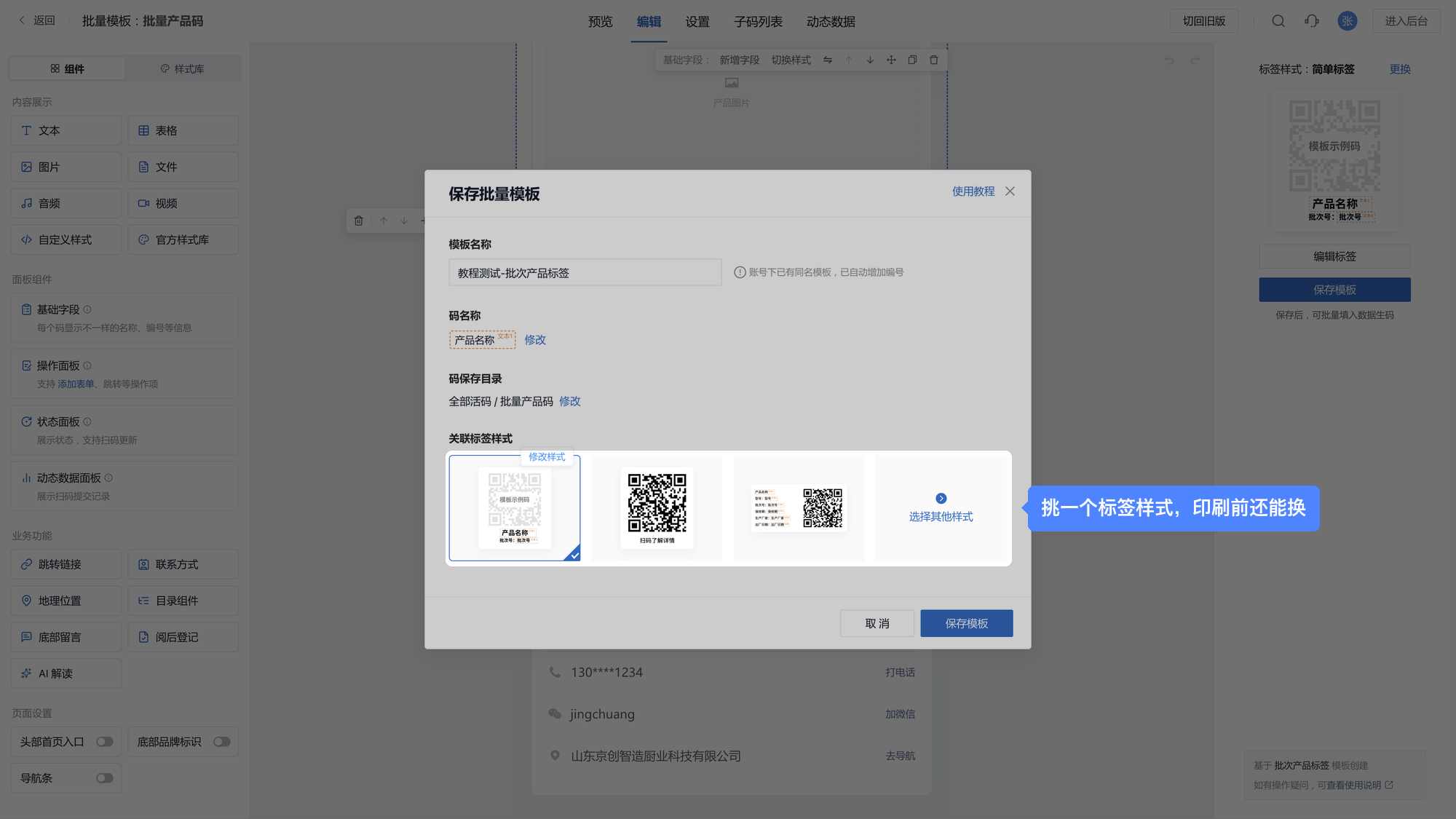Image resolution: width=1456 pixels, height=819 pixels.
Task: Add a 视频 component
Action: [183, 203]
